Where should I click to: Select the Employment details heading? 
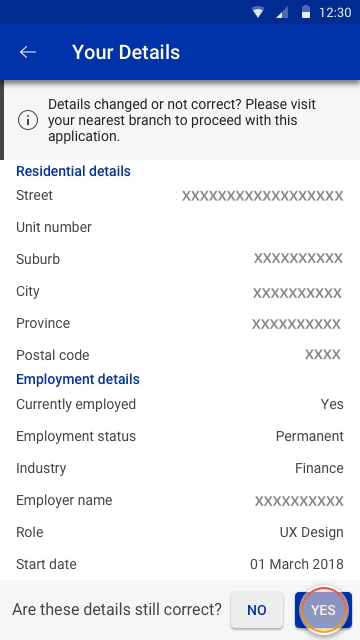pos(78,379)
